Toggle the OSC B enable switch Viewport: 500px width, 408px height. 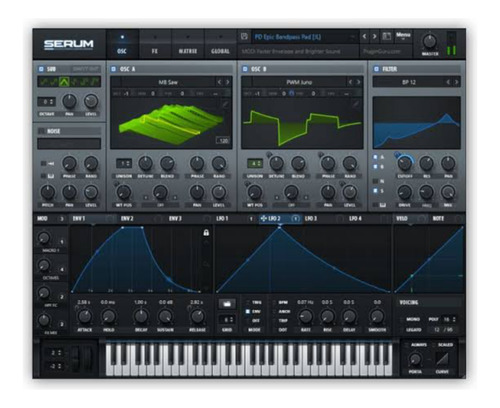245,69
